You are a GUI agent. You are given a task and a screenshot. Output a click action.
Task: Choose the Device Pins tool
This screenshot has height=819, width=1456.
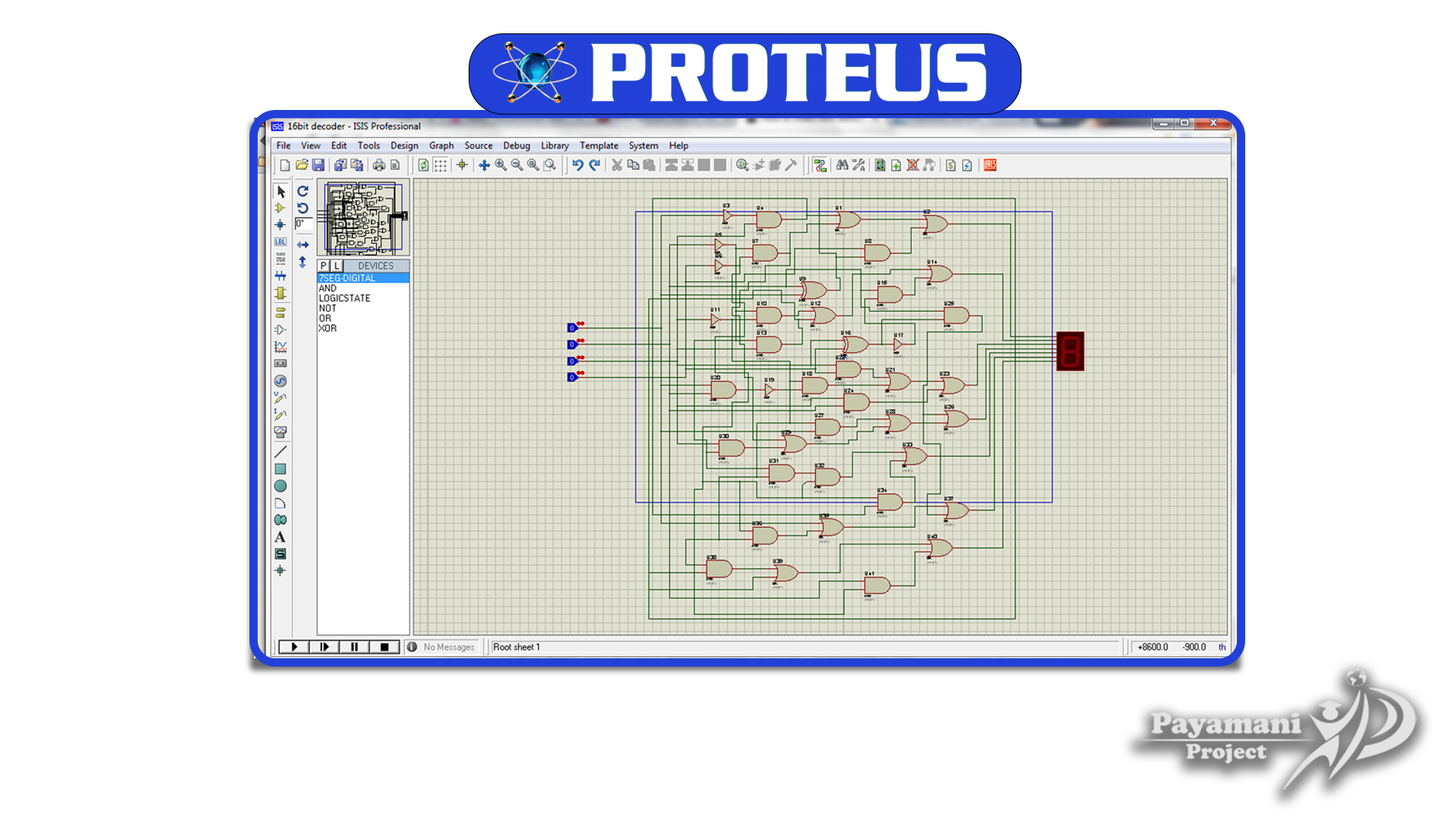tap(281, 330)
